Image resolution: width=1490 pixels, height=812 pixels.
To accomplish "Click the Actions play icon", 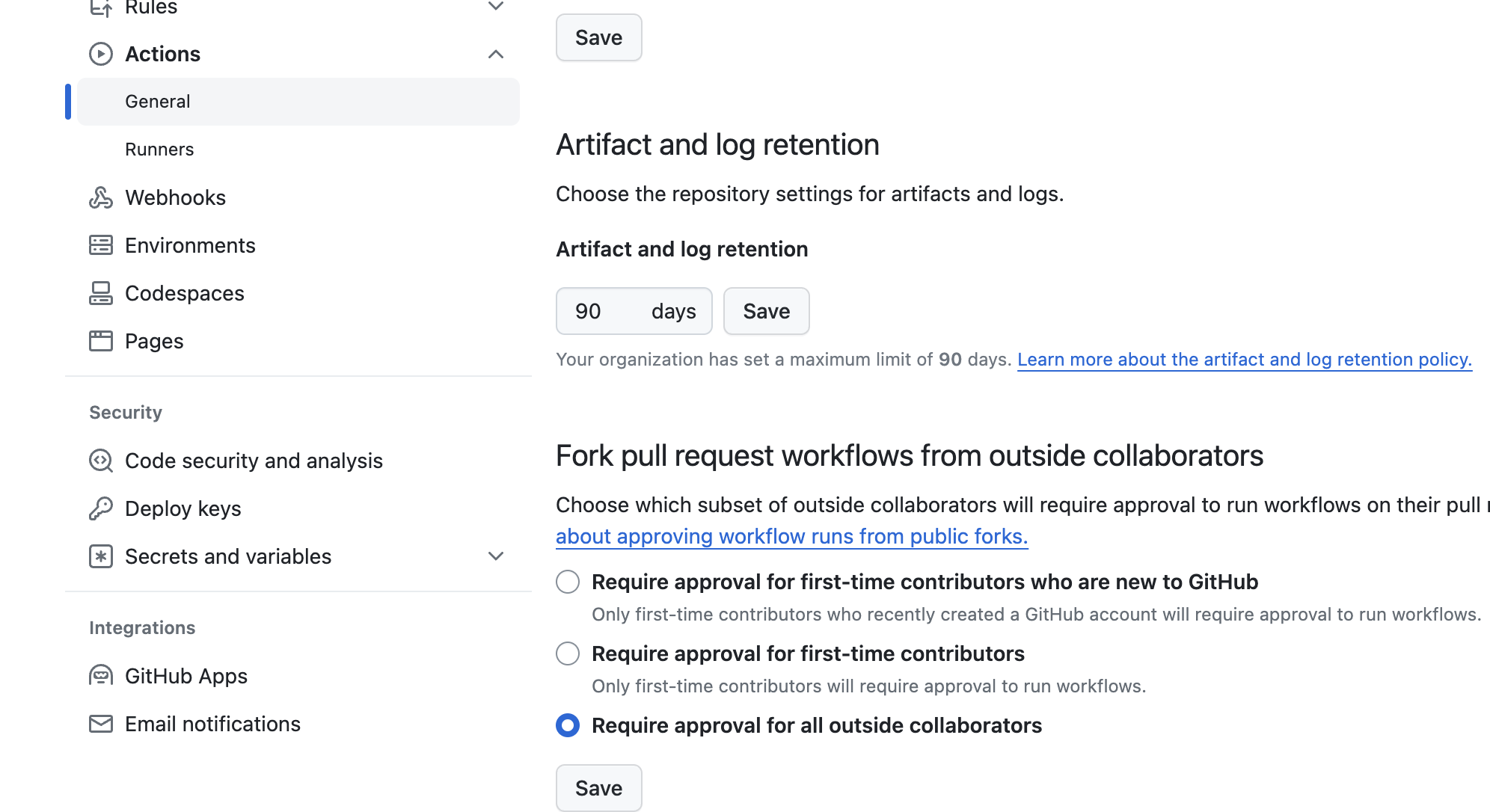I will pyautogui.click(x=101, y=54).
